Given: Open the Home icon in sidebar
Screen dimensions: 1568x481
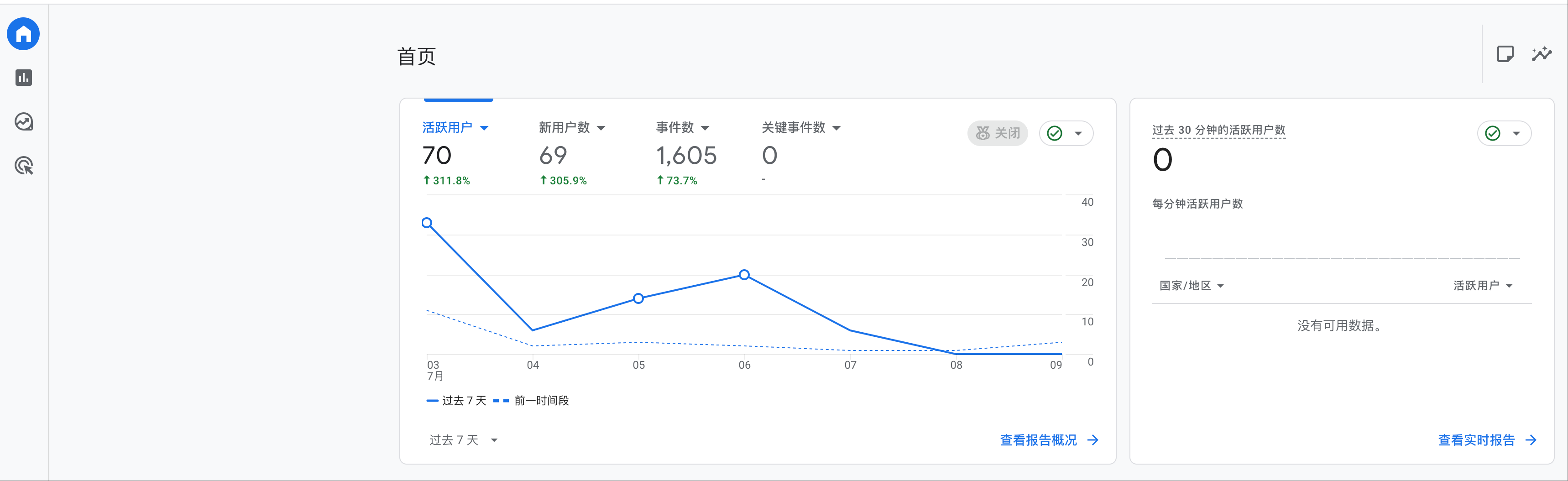Looking at the screenshot, I should pyautogui.click(x=23, y=34).
